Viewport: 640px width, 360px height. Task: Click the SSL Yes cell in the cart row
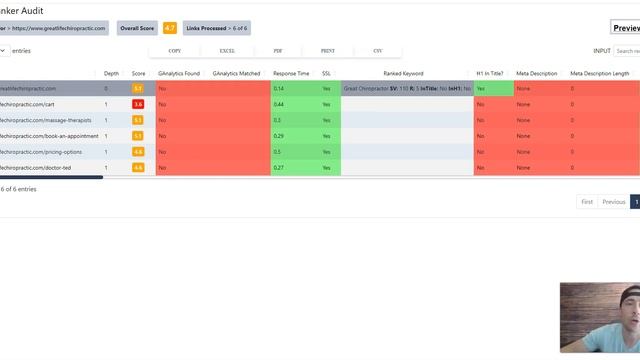coord(331,104)
